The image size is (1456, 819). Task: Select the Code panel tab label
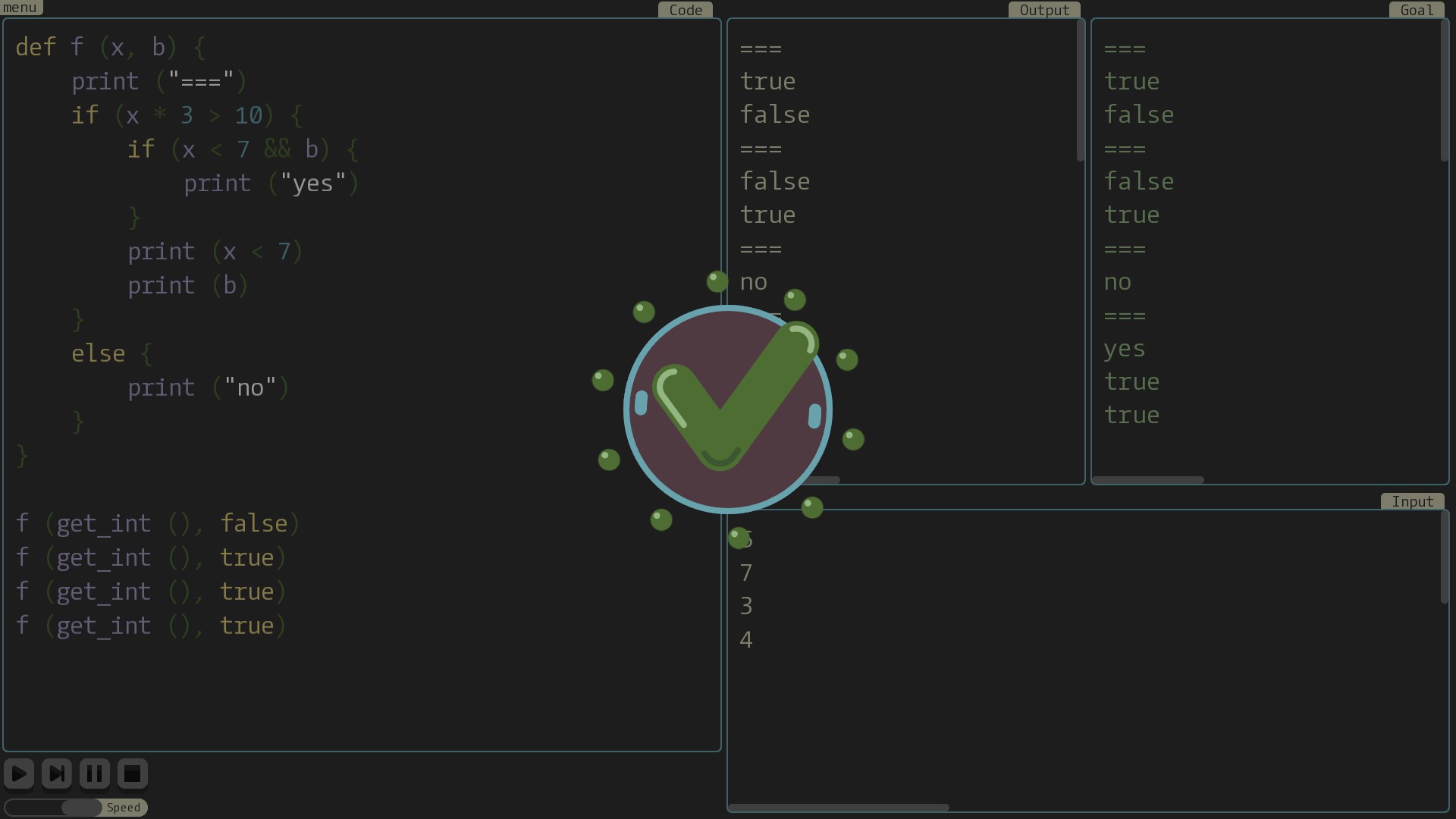pos(686,10)
